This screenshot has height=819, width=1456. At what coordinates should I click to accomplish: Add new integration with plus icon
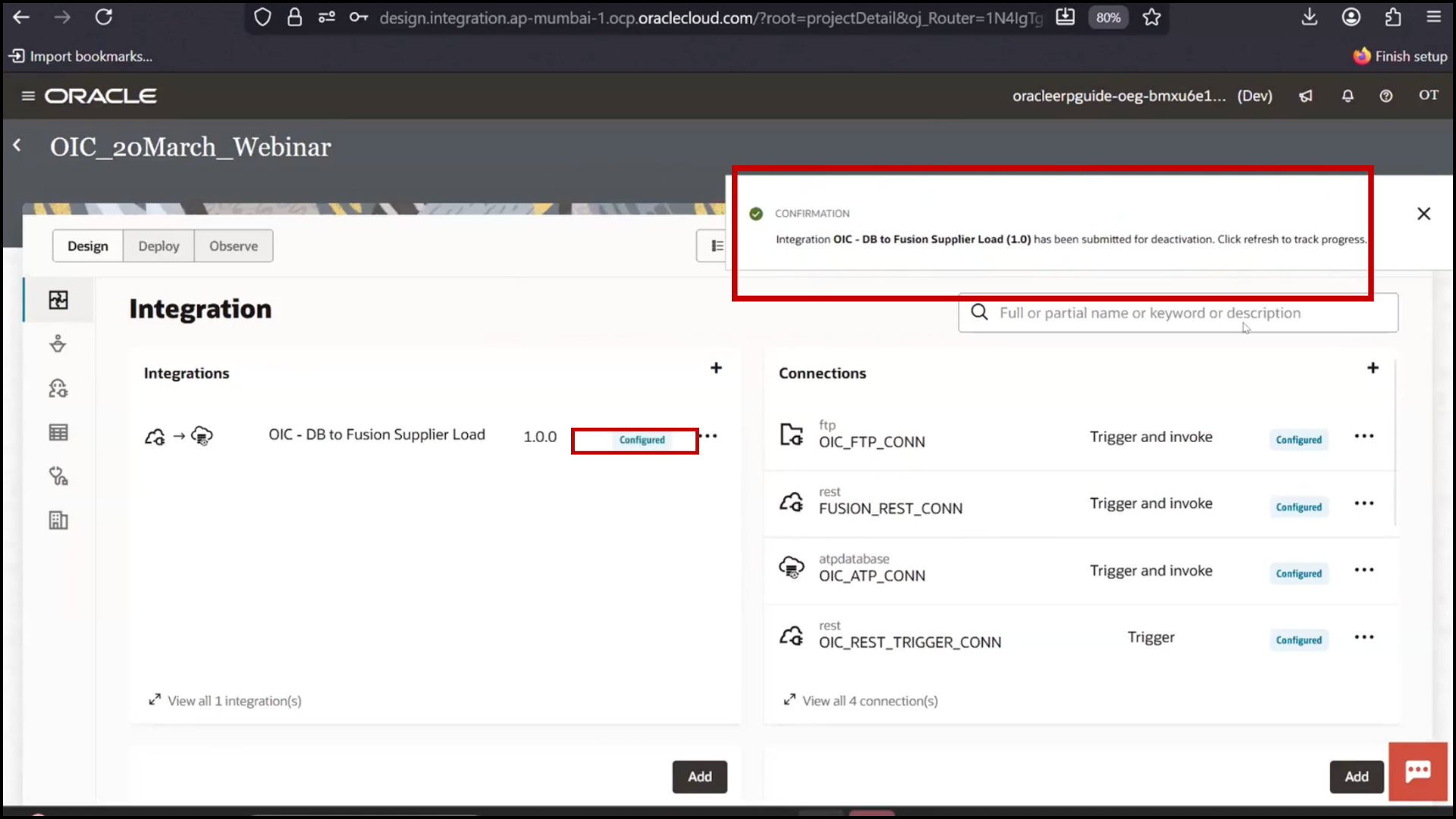(716, 368)
